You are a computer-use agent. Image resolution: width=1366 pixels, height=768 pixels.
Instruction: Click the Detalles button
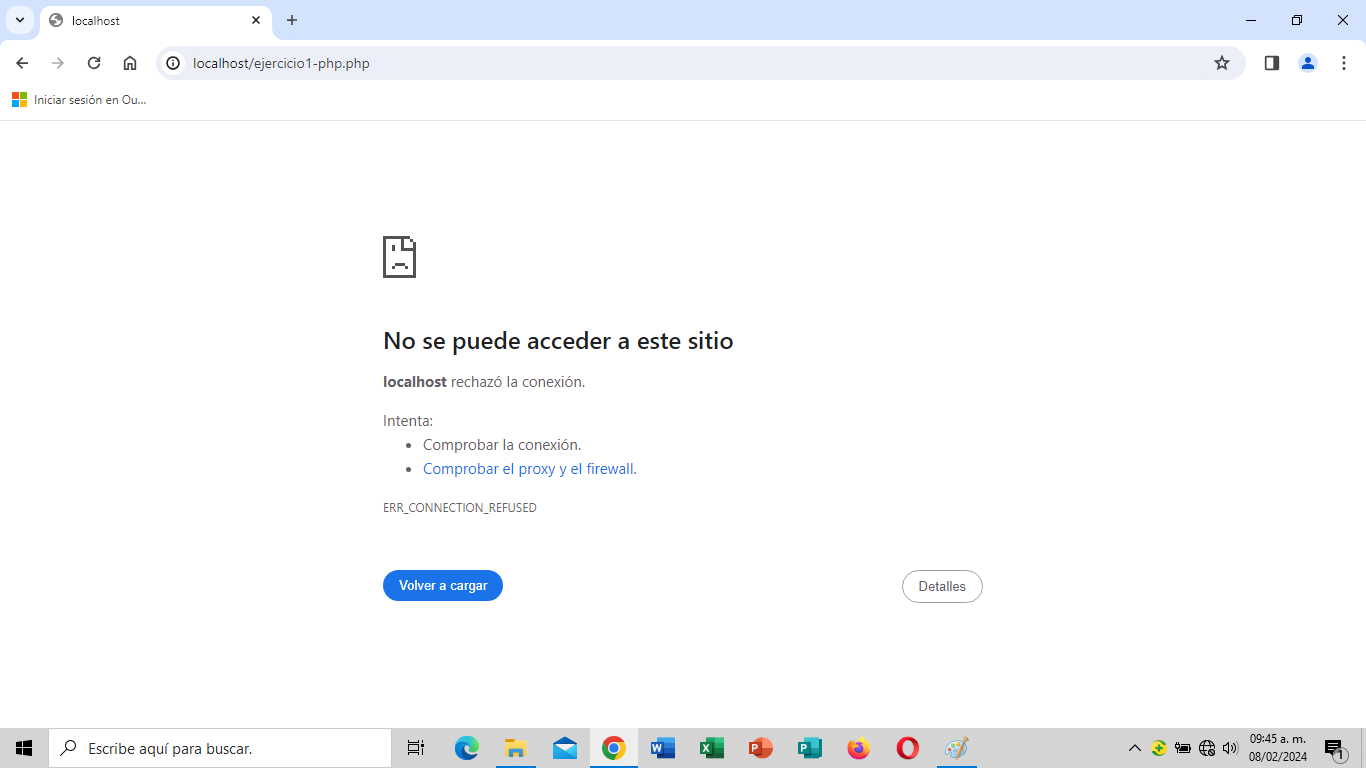point(941,587)
